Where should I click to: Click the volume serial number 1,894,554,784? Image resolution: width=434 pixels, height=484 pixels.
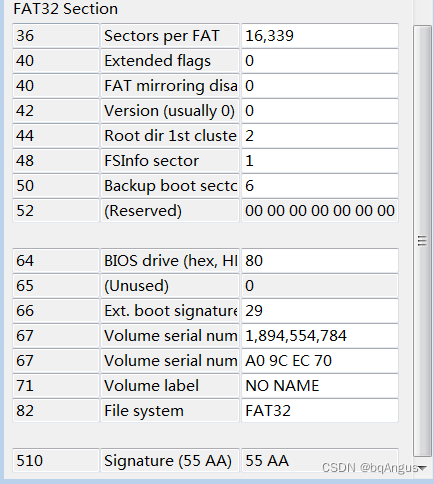(x=320, y=336)
